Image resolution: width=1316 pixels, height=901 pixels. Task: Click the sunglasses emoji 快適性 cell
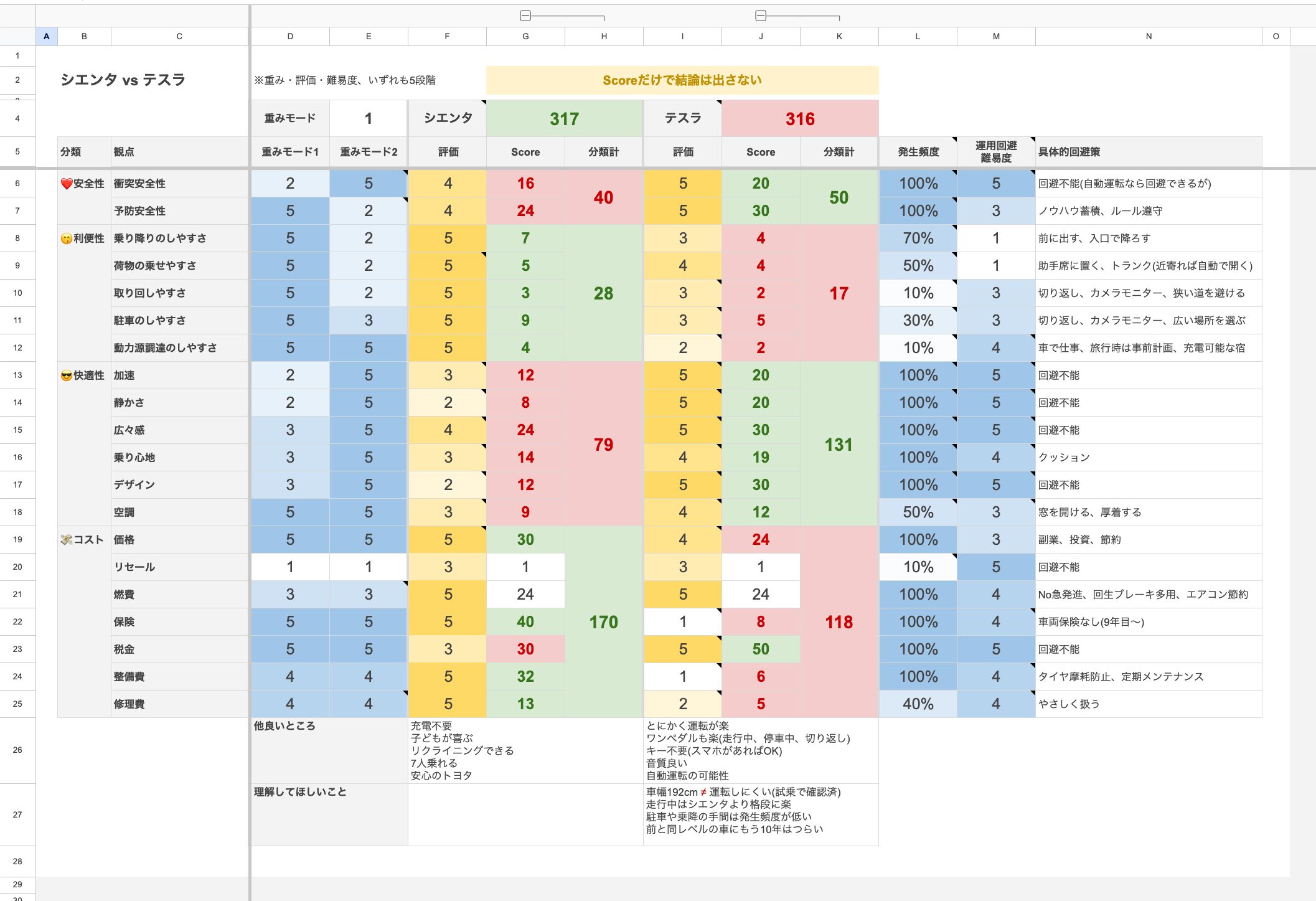pos(83,375)
